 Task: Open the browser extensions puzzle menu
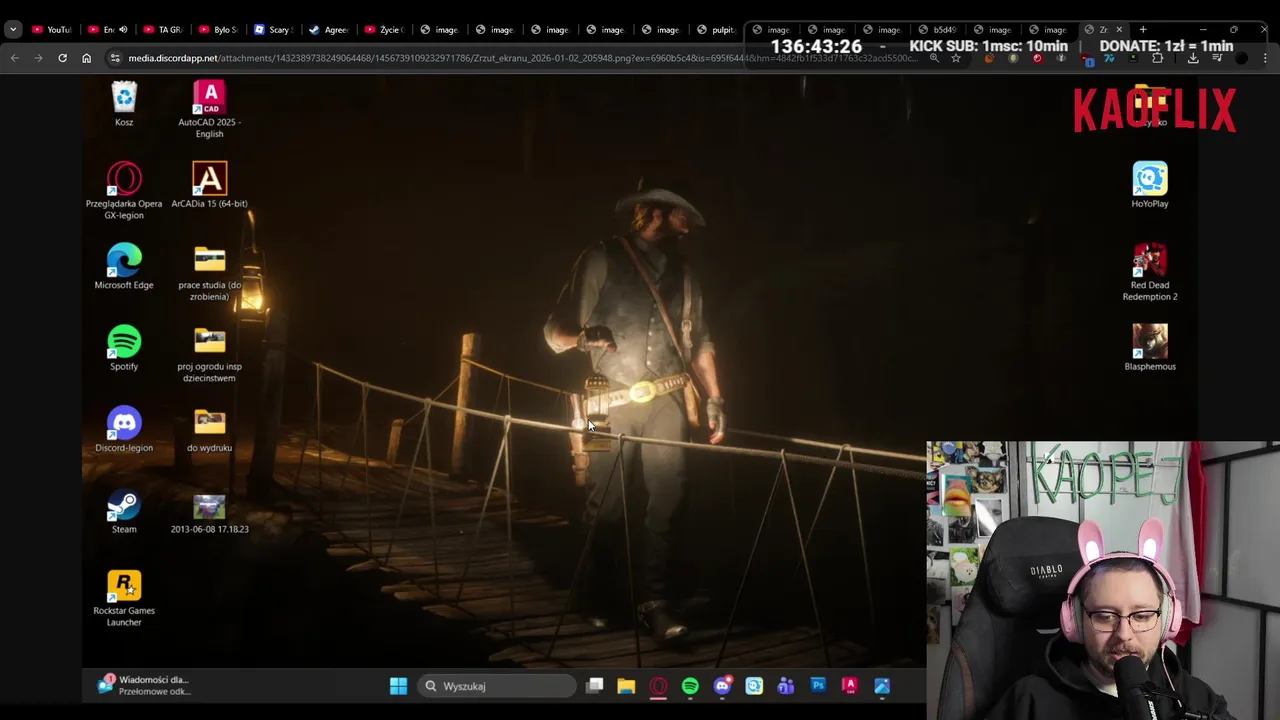[1157, 58]
